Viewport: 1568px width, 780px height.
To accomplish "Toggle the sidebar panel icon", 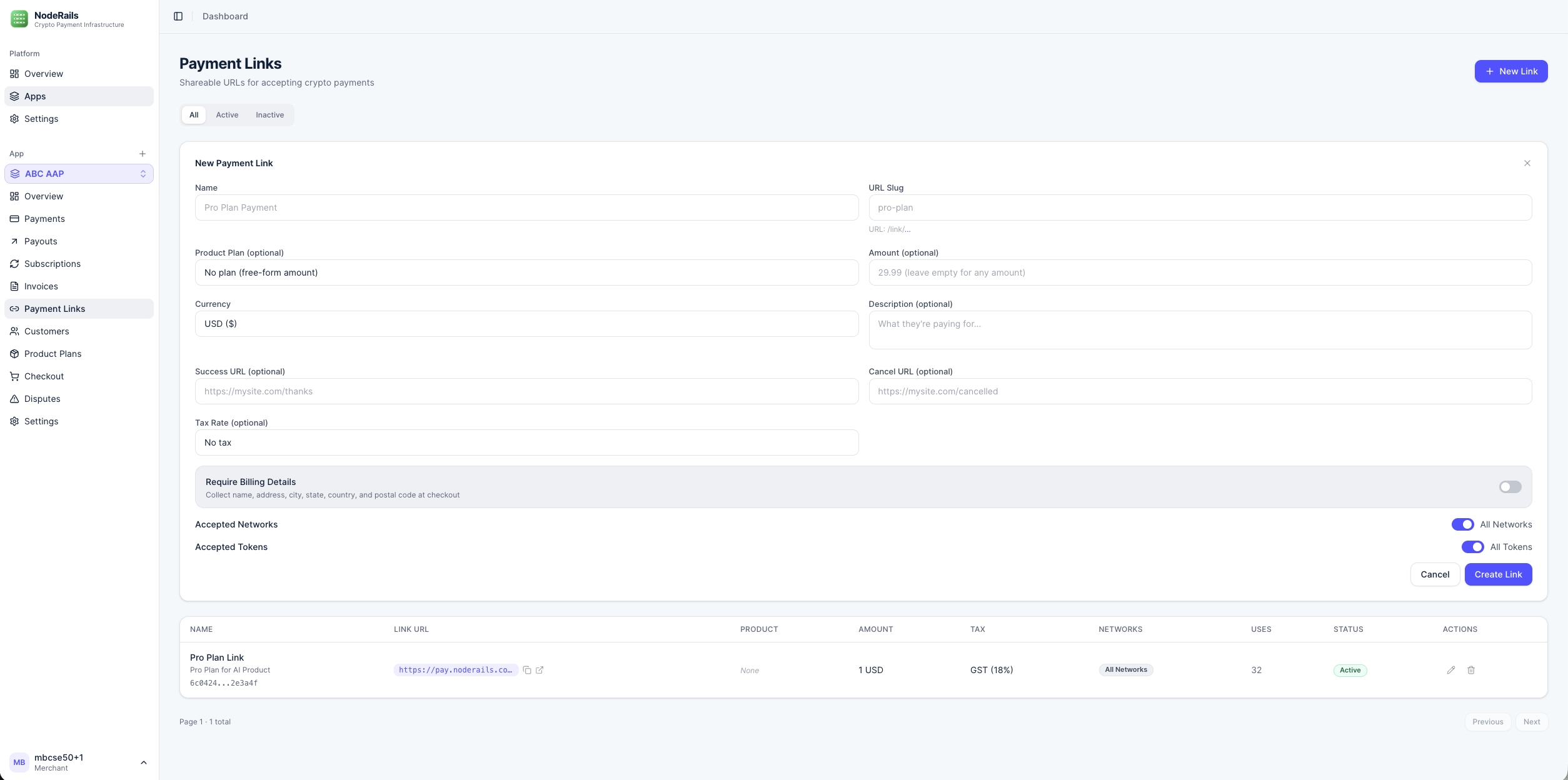I will (x=178, y=16).
